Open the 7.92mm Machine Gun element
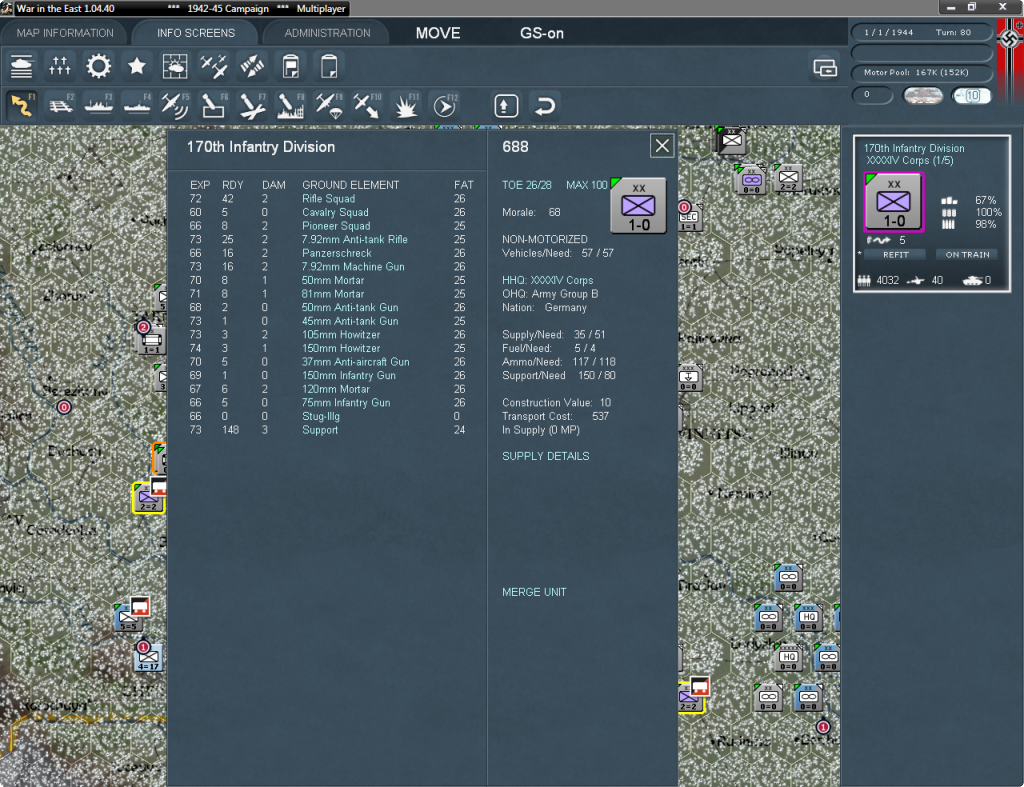 (x=353, y=266)
